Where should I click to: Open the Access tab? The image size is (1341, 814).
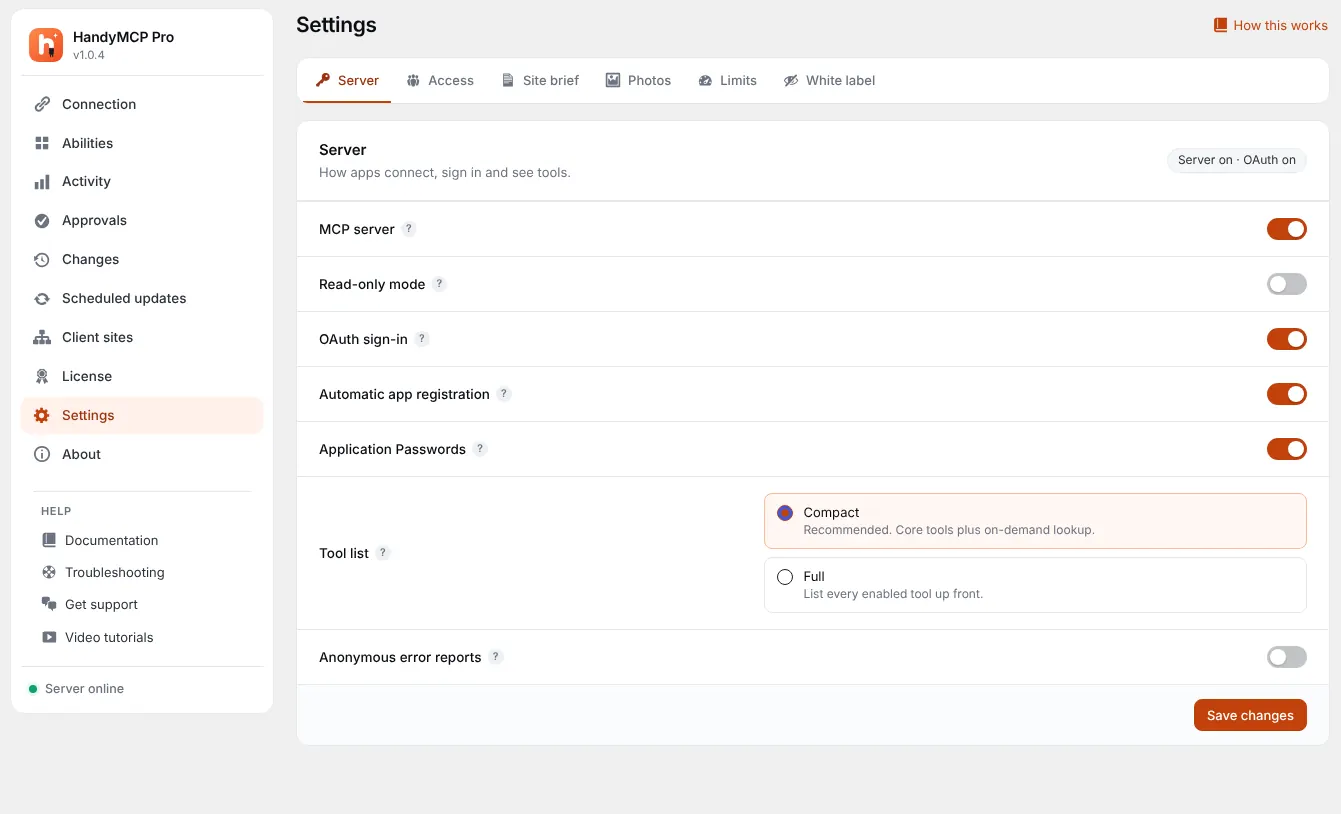click(440, 80)
